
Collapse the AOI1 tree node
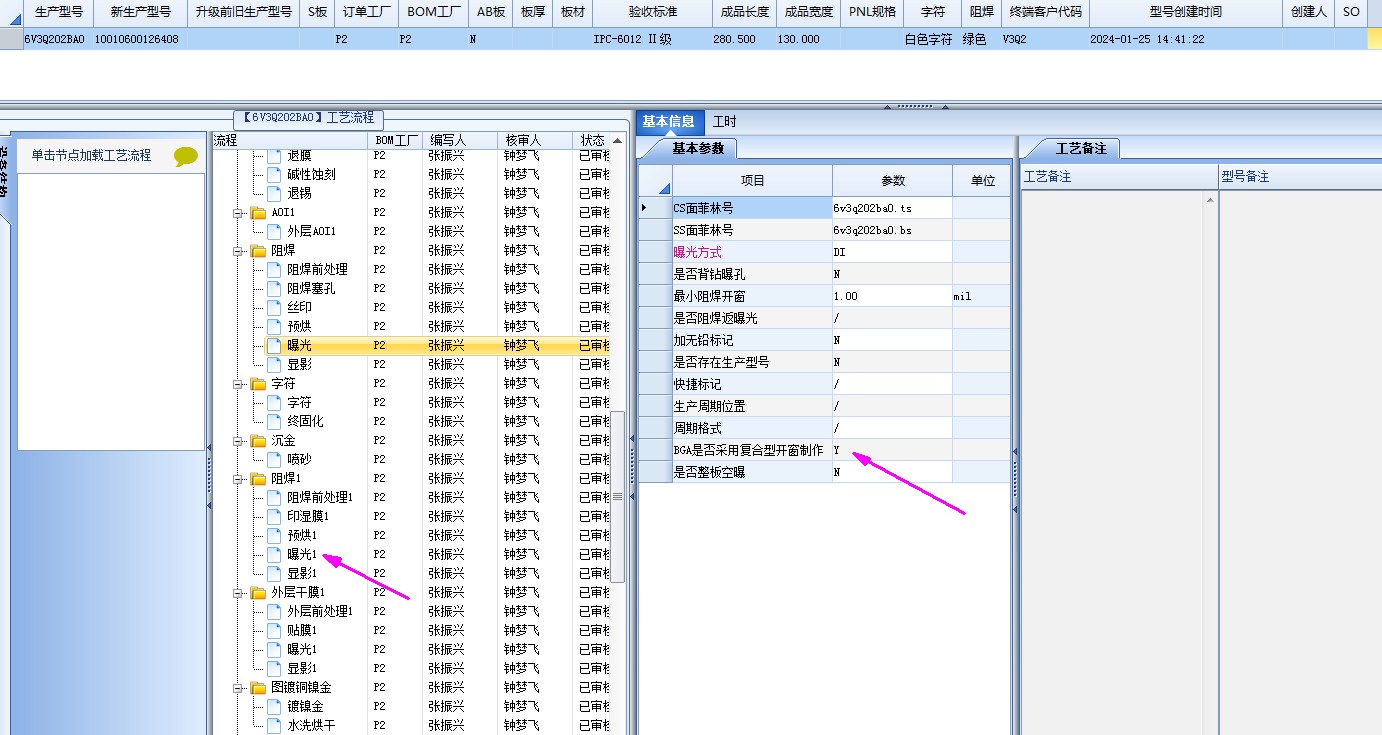tap(239, 213)
